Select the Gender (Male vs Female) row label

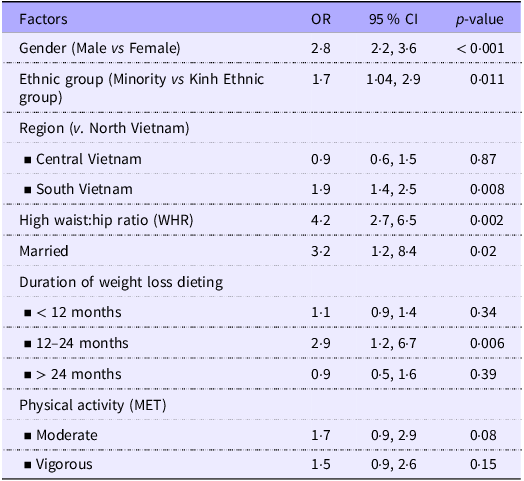[x=100, y=48]
